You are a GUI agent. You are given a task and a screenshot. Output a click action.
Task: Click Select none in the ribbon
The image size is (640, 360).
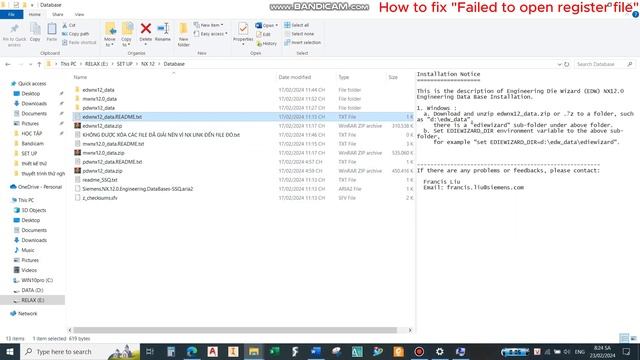tap(299, 34)
